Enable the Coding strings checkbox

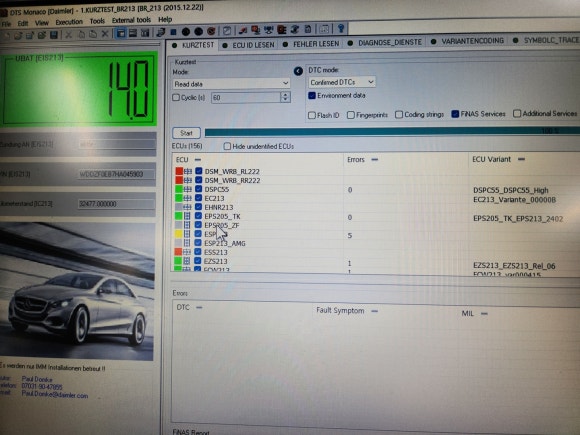pyautogui.click(x=399, y=115)
